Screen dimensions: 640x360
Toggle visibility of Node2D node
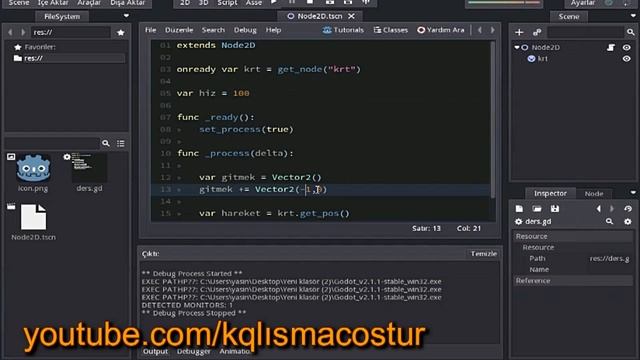point(627,47)
